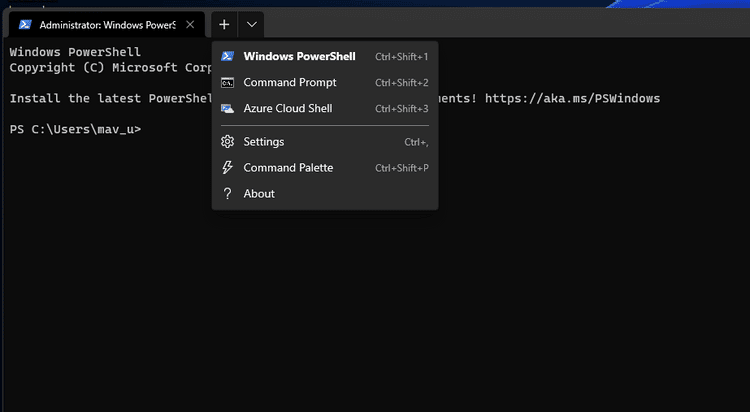The image size is (750, 412).
Task: Click the Command Palette lightning bolt icon
Action: pos(228,168)
